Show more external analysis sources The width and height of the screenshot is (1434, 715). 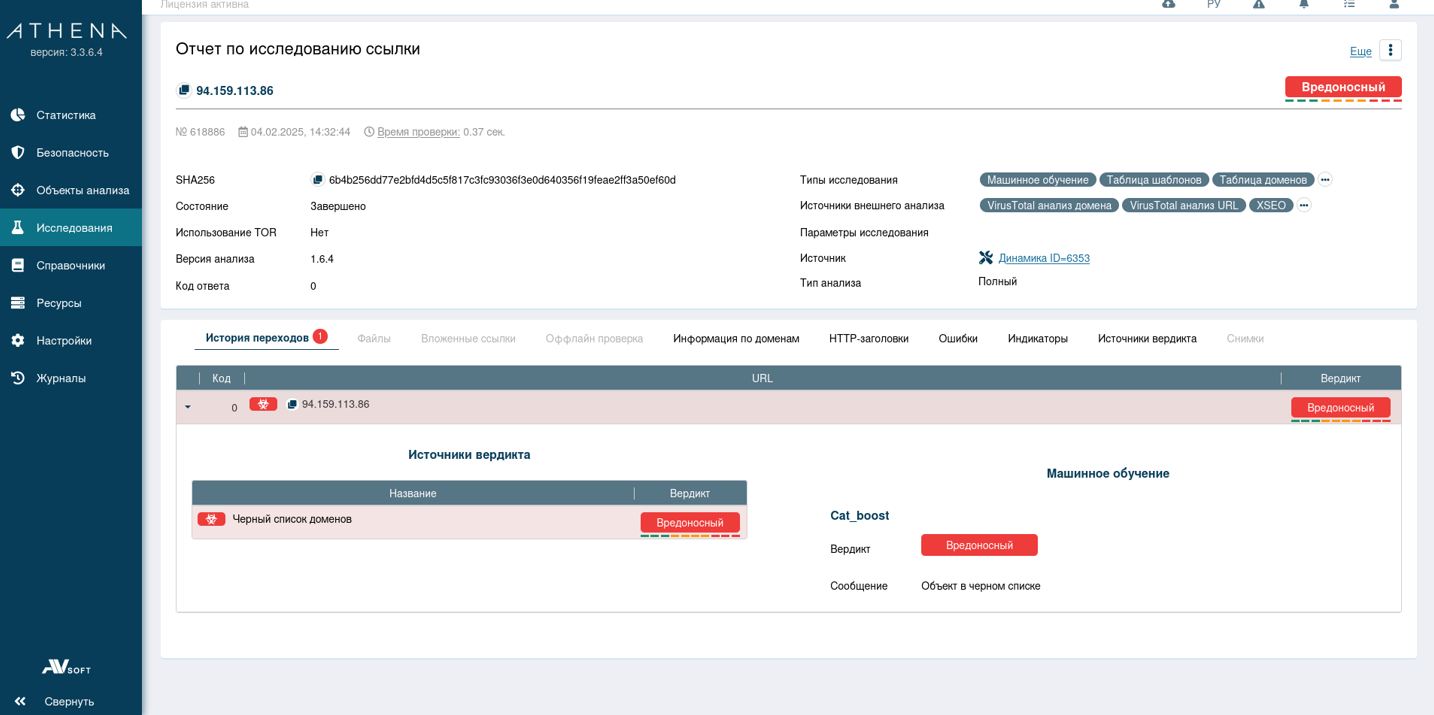(x=1304, y=205)
